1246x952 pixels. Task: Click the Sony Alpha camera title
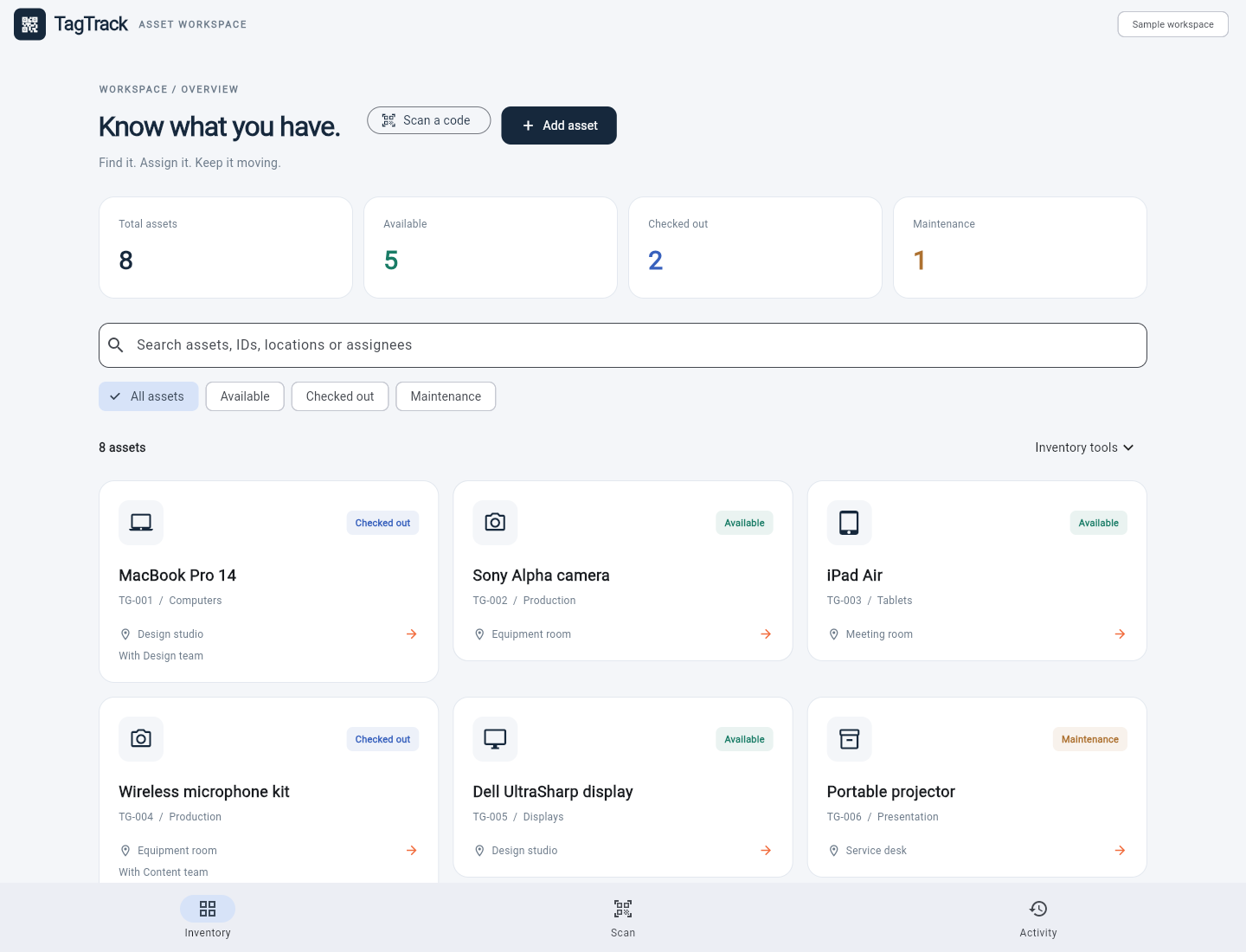[x=541, y=576]
